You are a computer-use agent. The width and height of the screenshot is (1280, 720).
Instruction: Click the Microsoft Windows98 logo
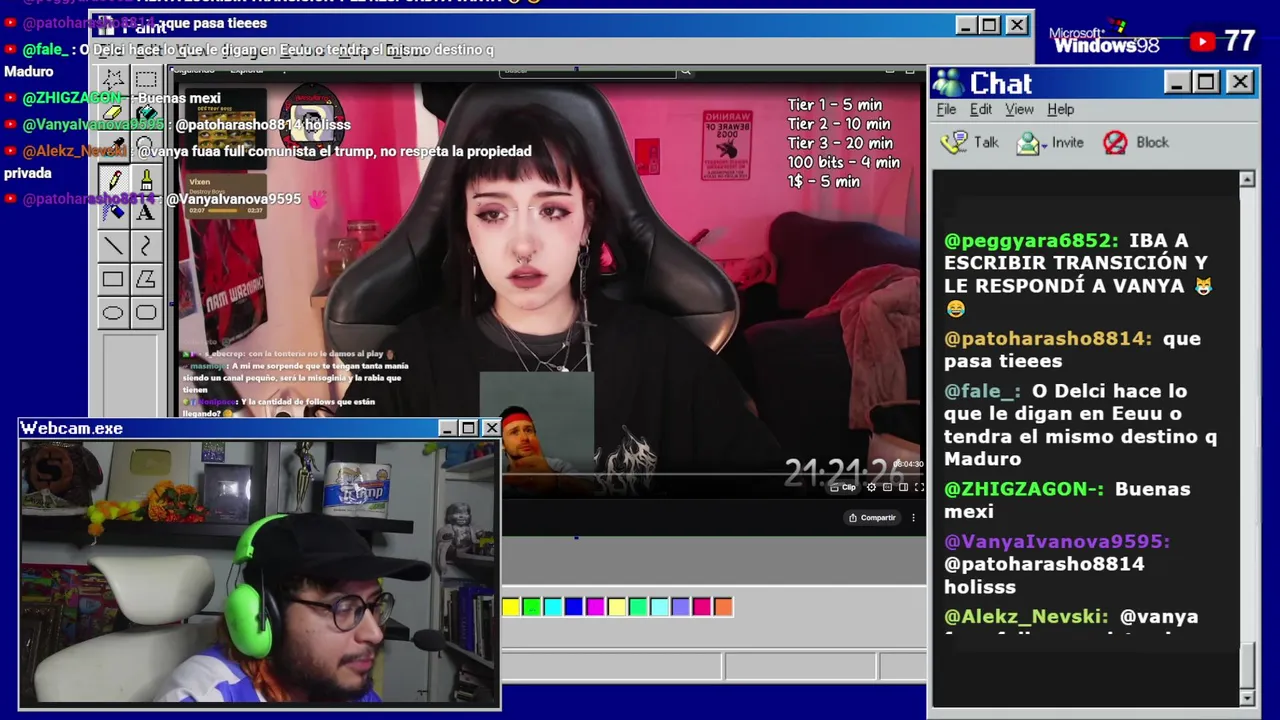pos(1104,38)
